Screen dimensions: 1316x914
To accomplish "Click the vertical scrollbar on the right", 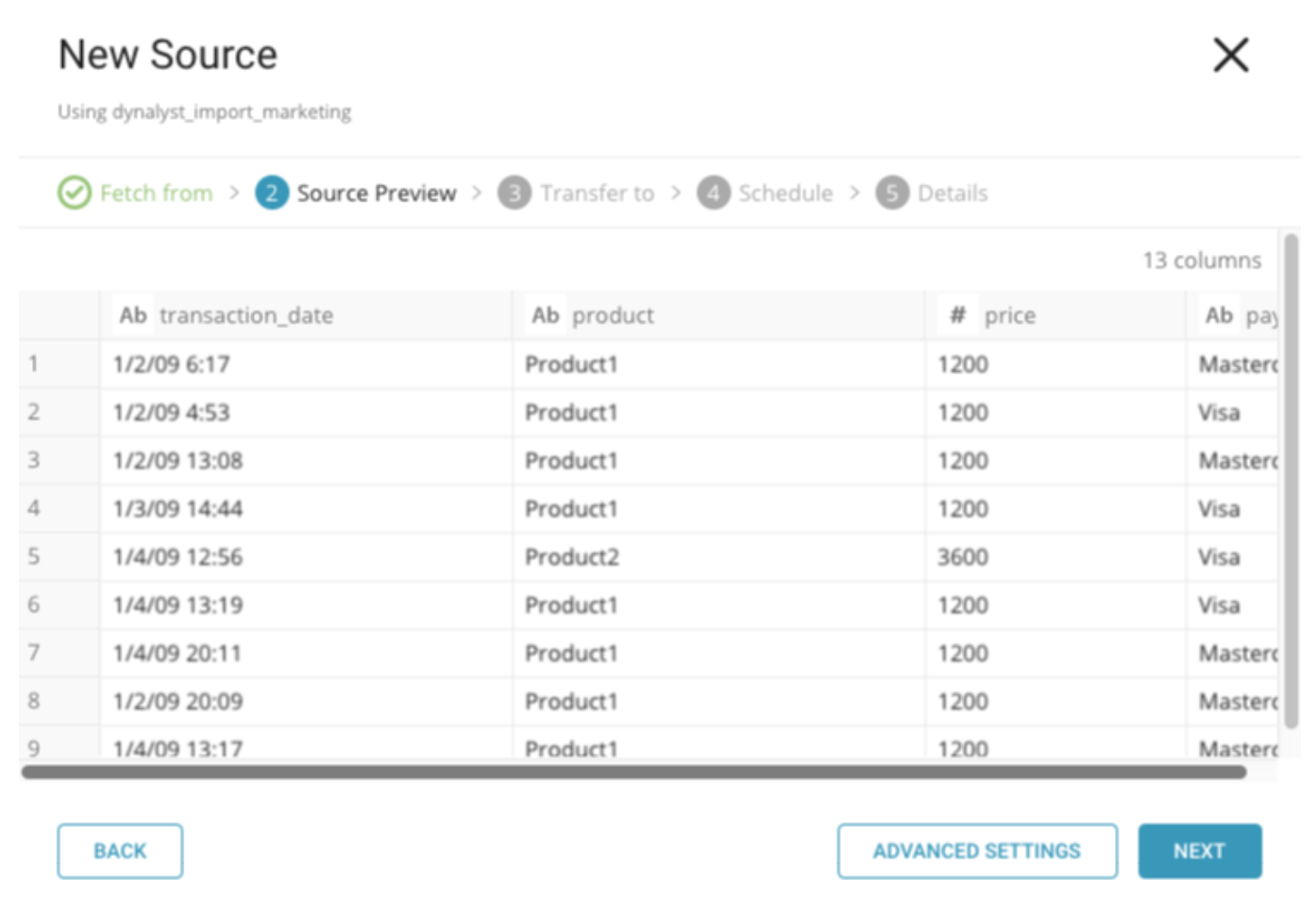I will point(1291,482).
